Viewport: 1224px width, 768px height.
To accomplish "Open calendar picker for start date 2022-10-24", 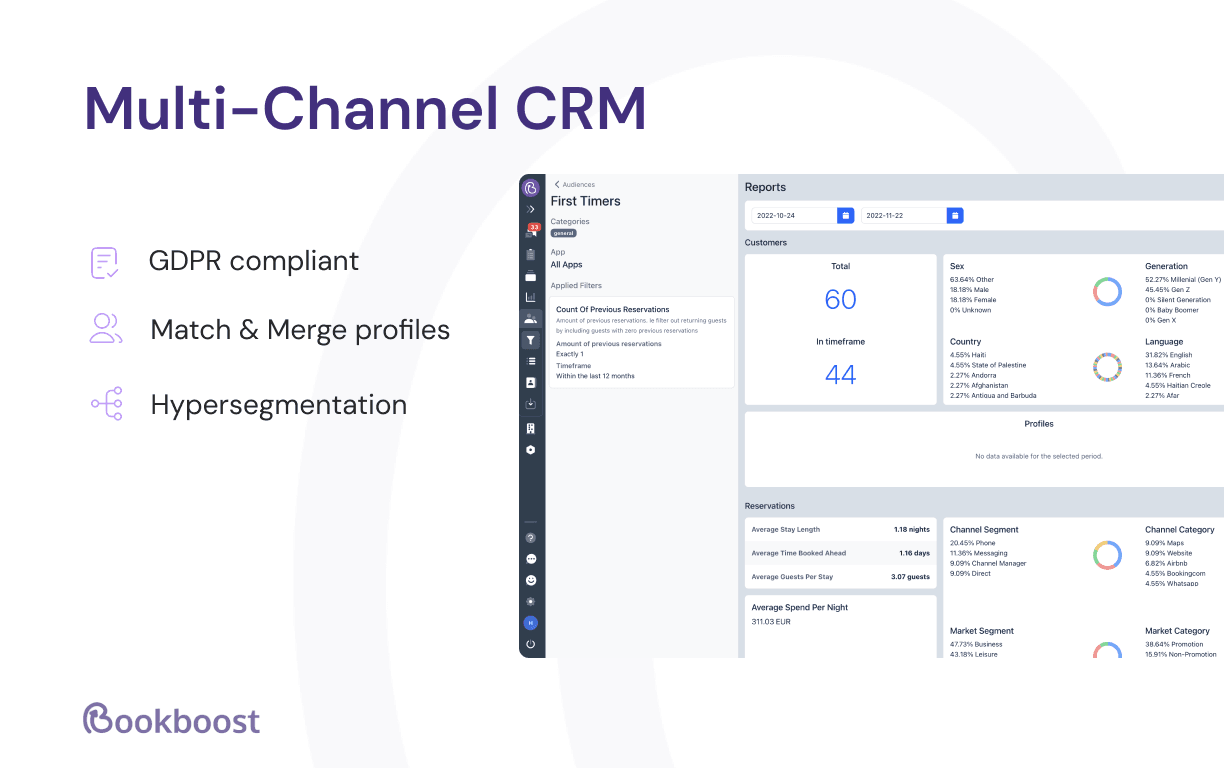I will (x=845, y=215).
